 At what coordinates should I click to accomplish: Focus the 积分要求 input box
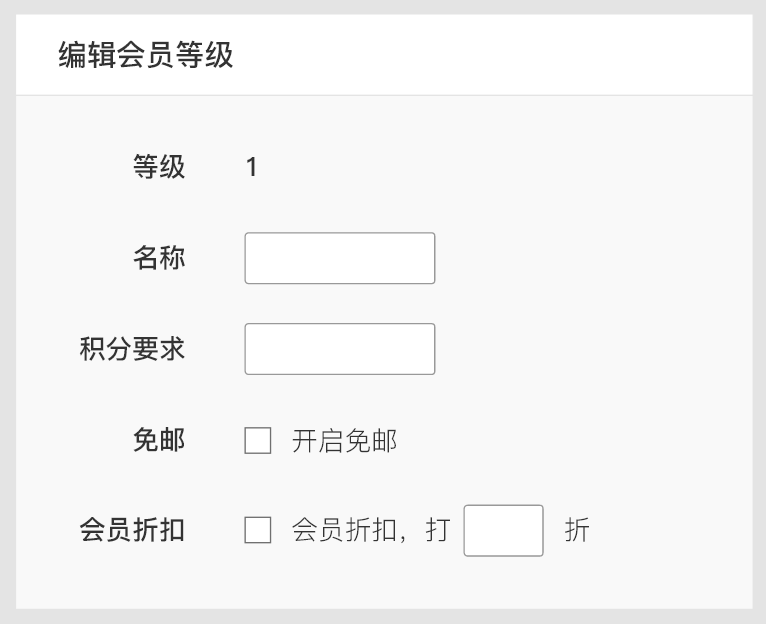tap(339, 349)
